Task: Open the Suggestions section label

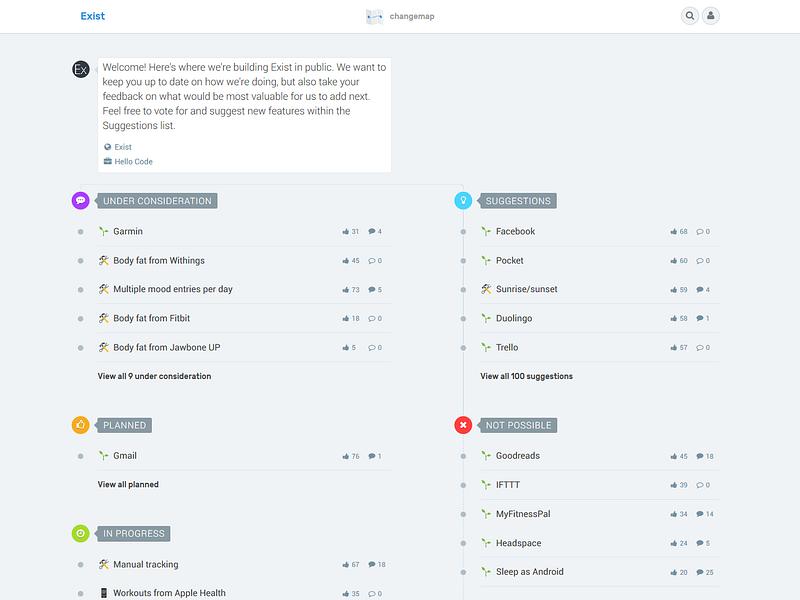Action: click(518, 201)
